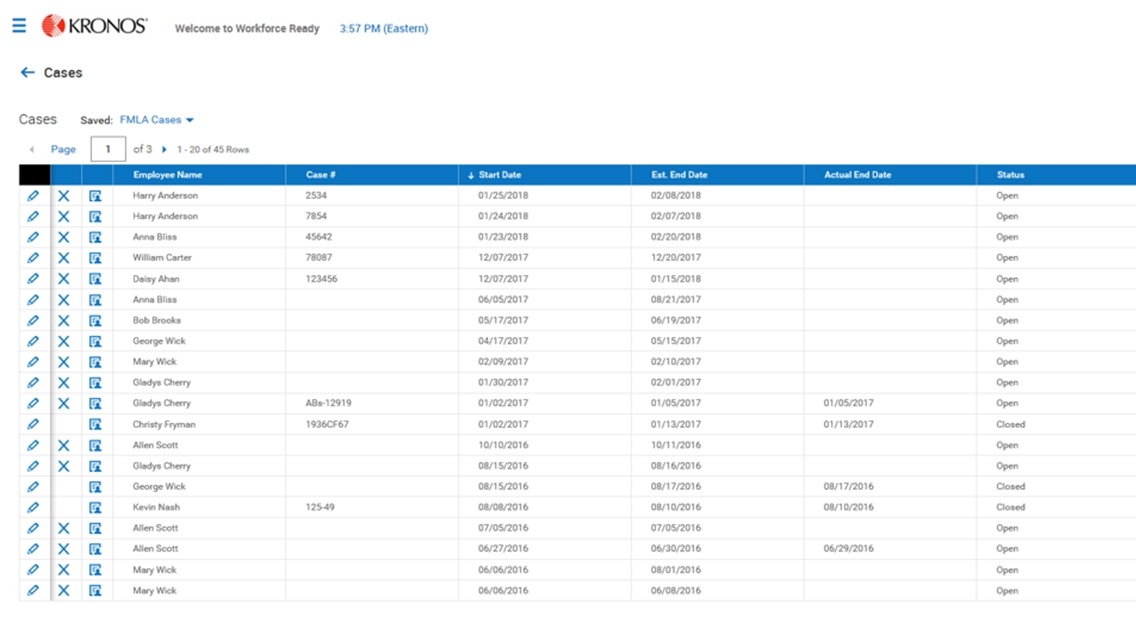Delete Bob Brooks case with X icon
The width and height of the screenshot is (1136, 639).
tap(64, 321)
